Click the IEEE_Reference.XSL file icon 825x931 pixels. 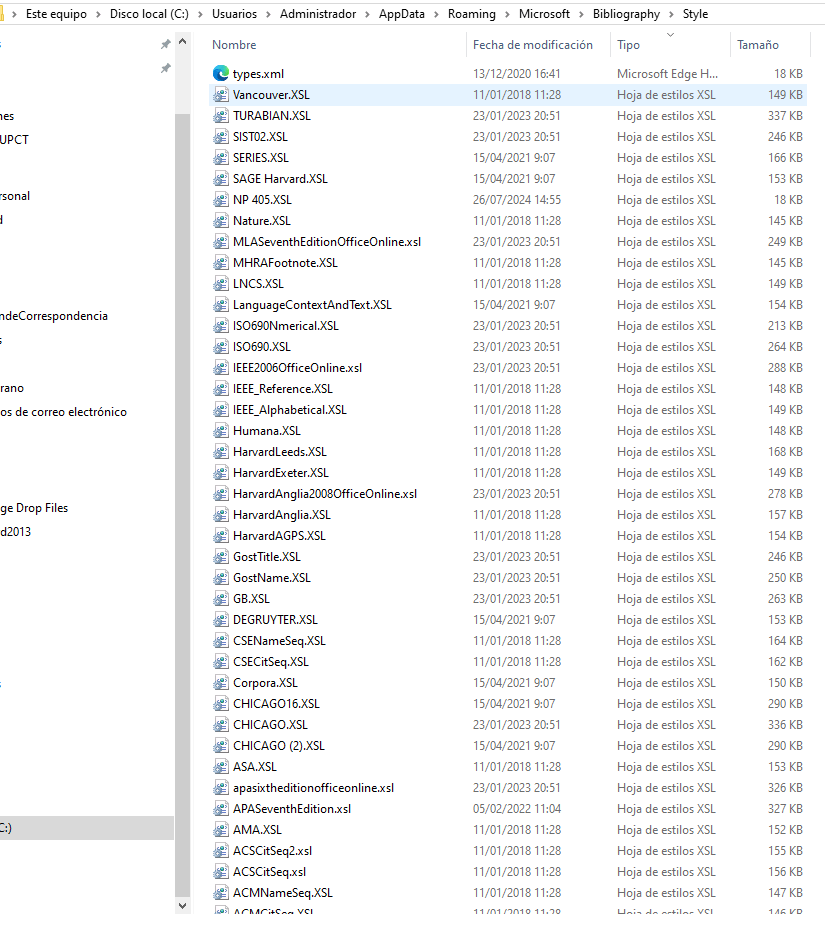(221, 389)
